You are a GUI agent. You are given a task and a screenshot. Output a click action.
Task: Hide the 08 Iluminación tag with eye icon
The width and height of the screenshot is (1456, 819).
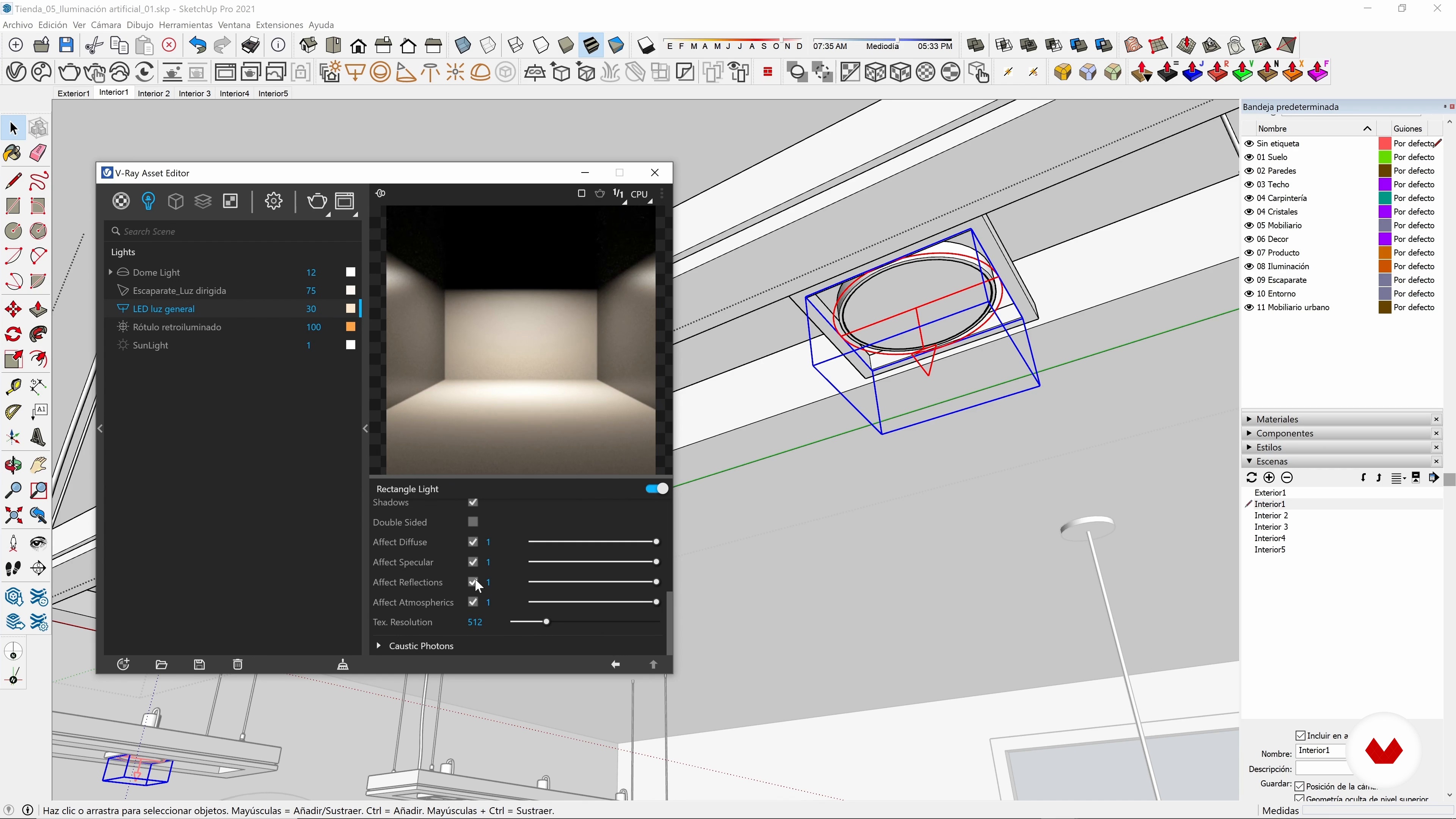(x=1249, y=266)
